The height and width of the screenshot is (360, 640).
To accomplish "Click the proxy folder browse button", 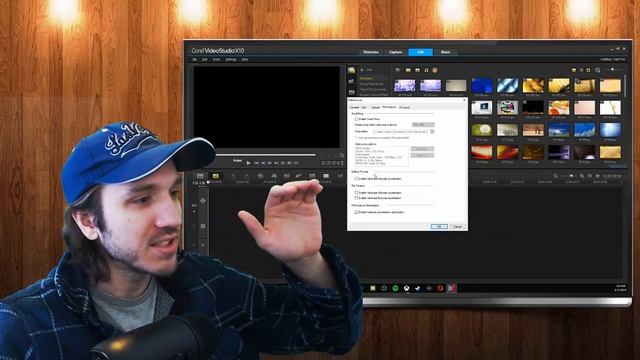I will (432, 132).
